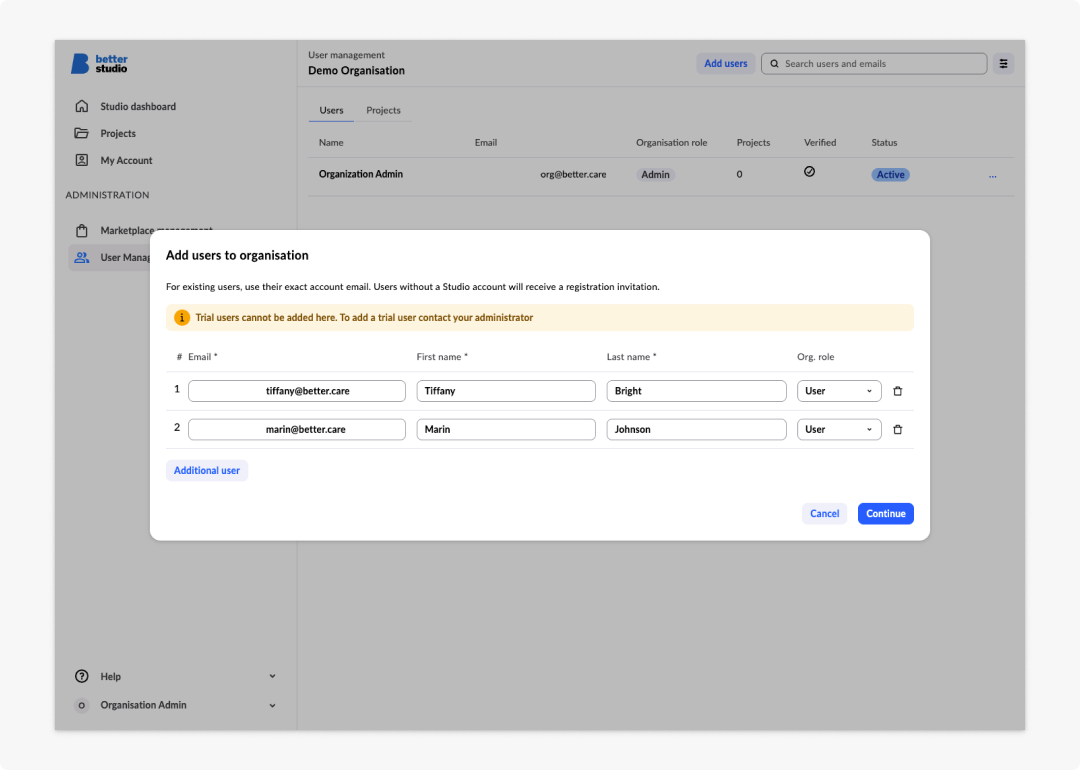Click the Verified column header

820,143
